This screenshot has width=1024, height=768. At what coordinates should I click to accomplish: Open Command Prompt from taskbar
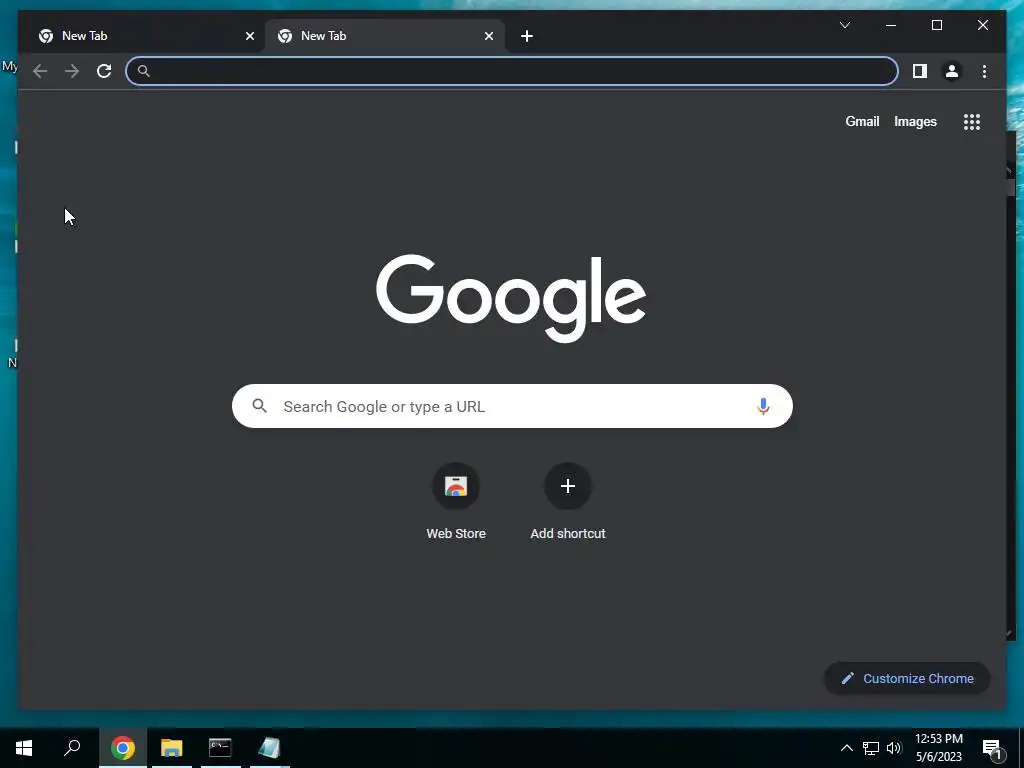click(220, 748)
